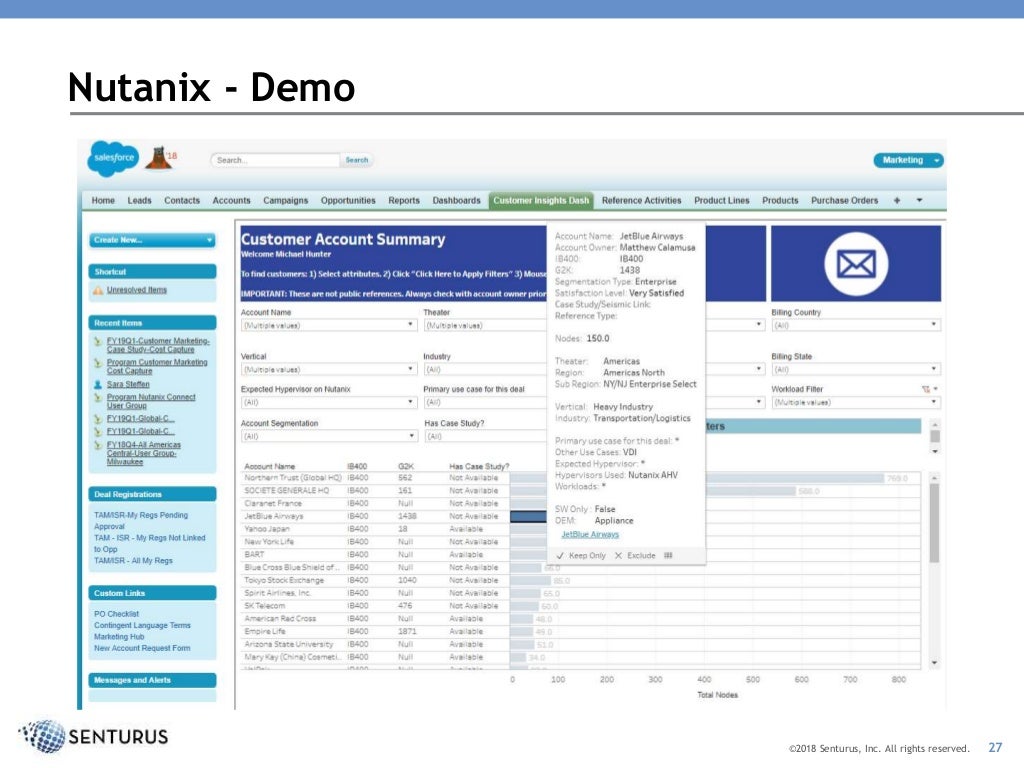The width and height of the screenshot is (1024, 768).
Task: Click in the Search input field
Action: 275,160
